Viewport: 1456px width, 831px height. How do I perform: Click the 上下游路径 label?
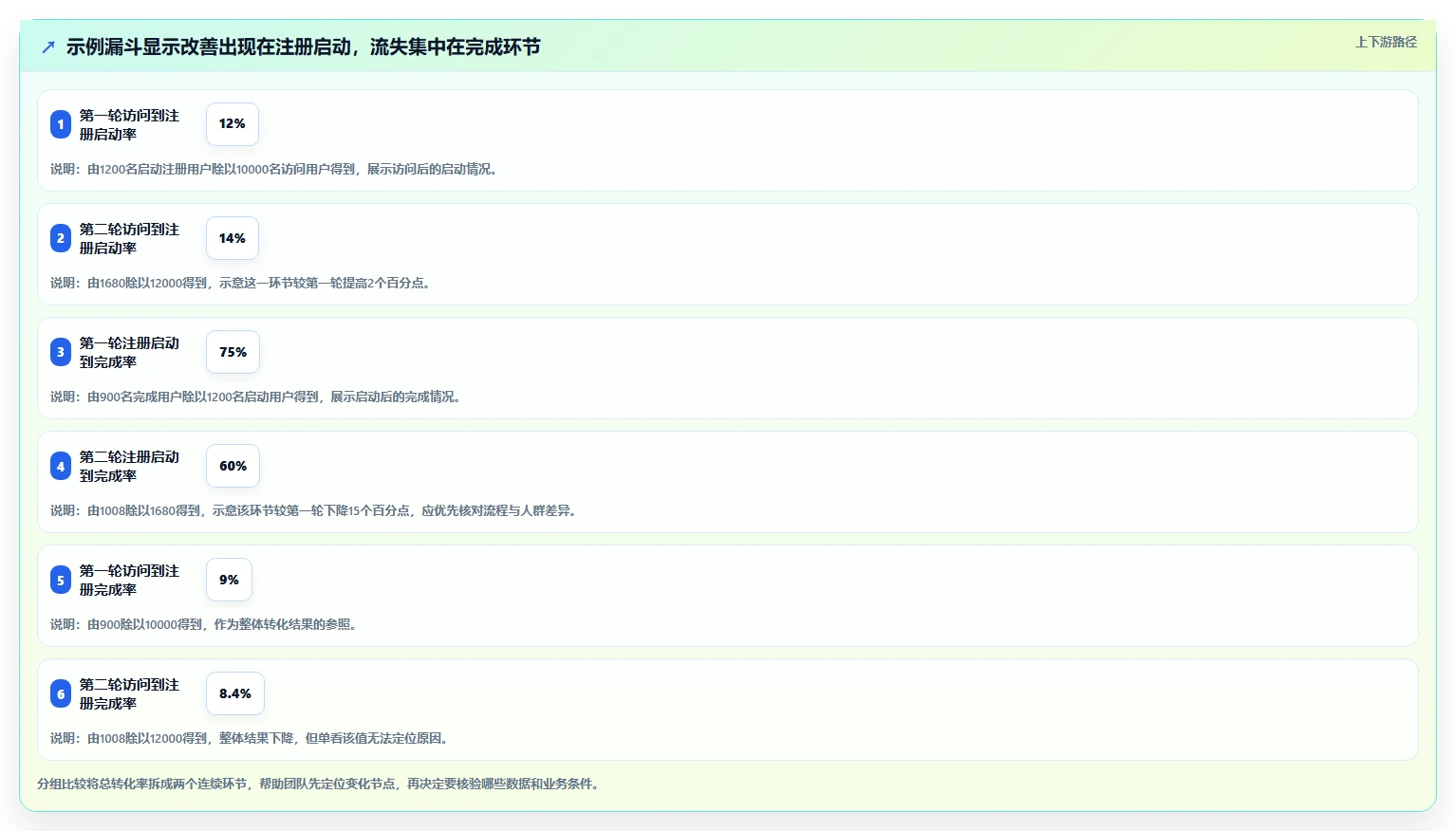(1386, 42)
